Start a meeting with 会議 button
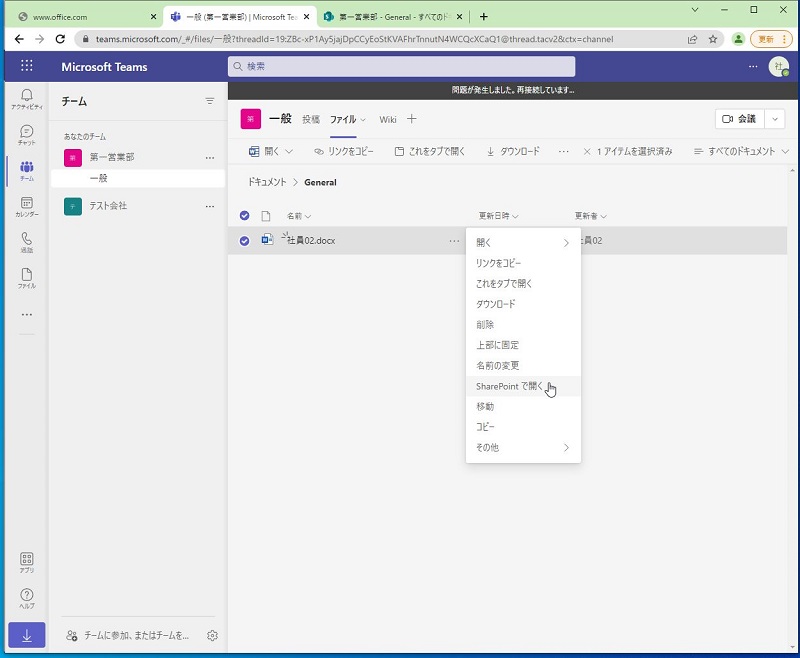This screenshot has width=800, height=658. pyautogui.click(x=739, y=119)
